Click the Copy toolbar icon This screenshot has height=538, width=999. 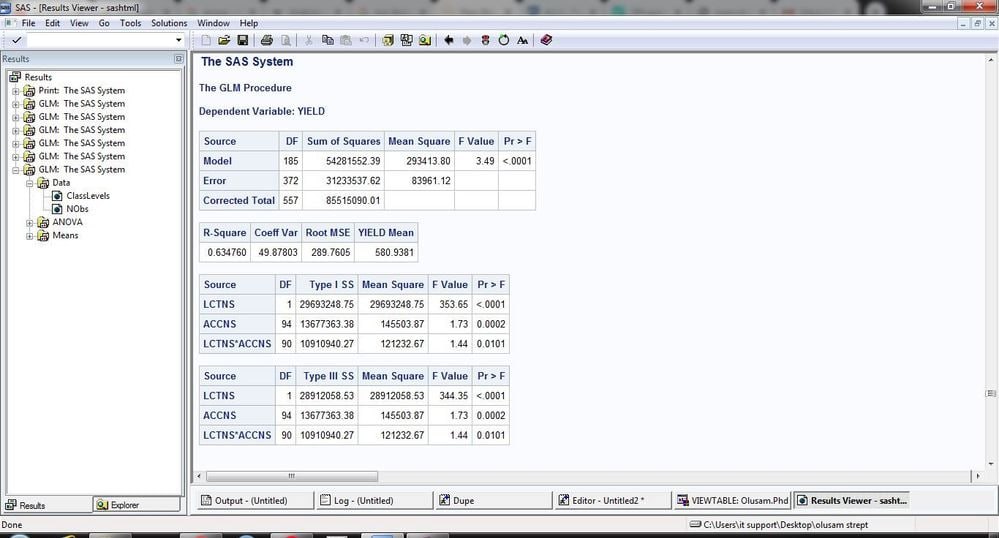(x=328, y=40)
